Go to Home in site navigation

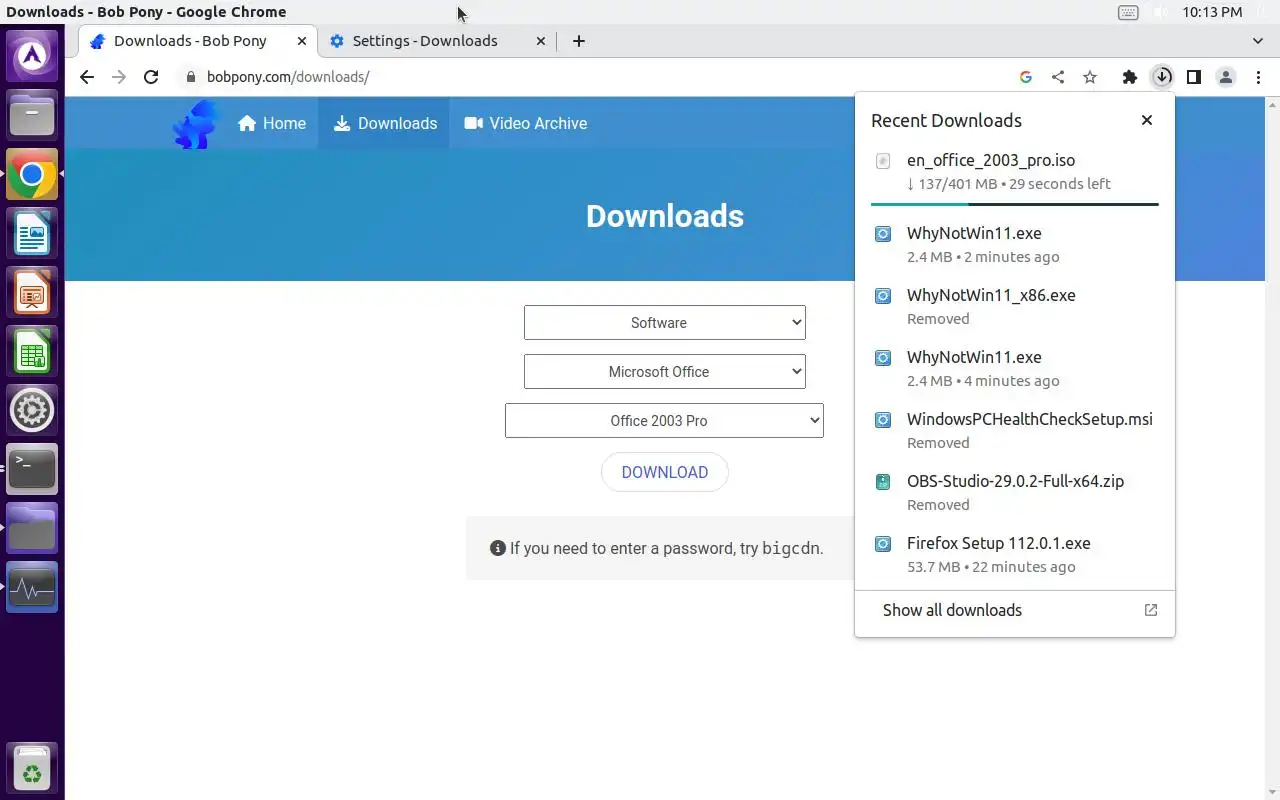point(272,124)
